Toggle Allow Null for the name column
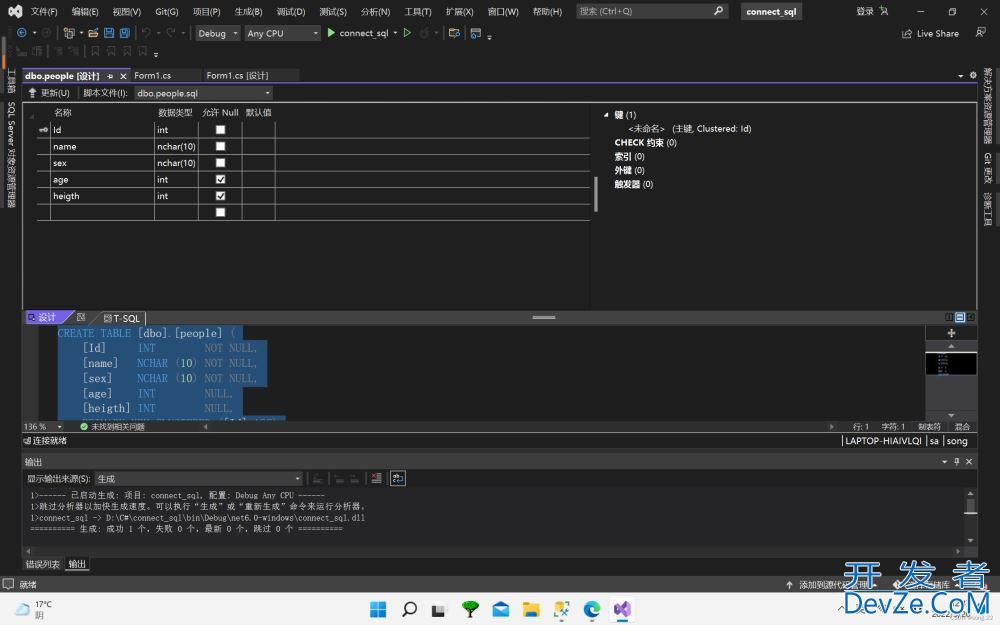This screenshot has height=625, width=1000. pos(221,146)
